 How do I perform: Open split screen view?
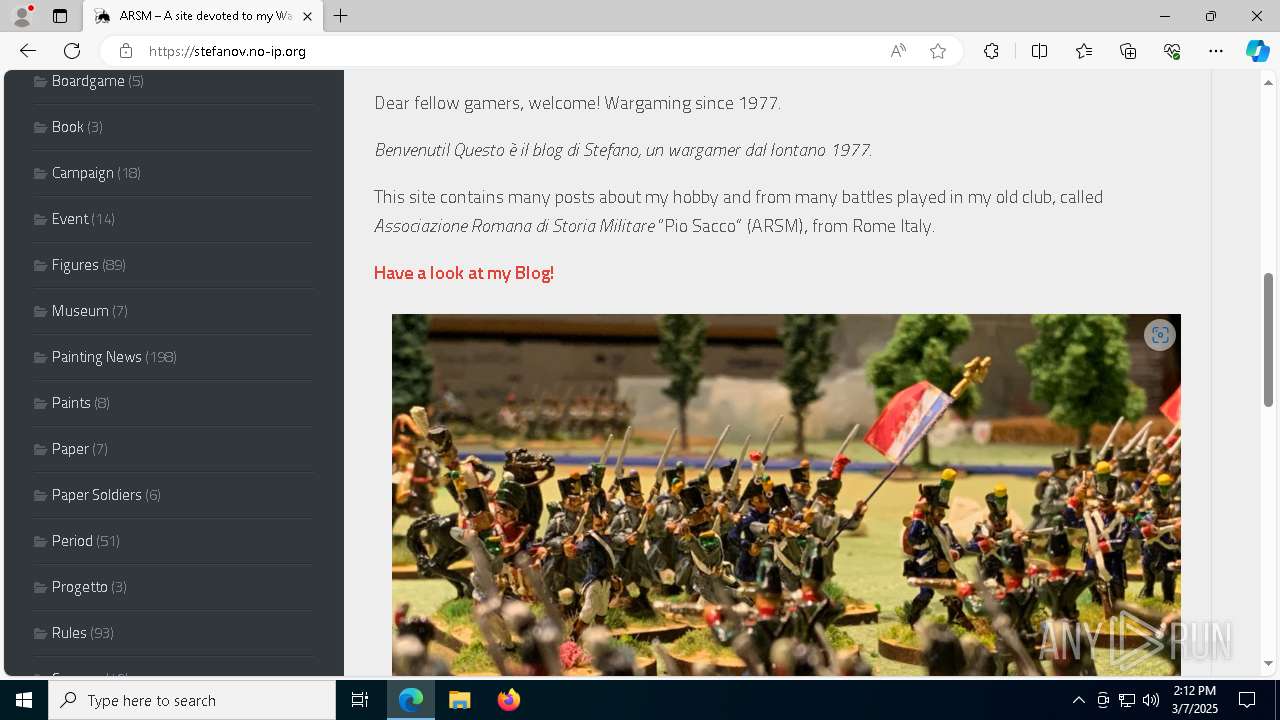tap(1039, 51)
